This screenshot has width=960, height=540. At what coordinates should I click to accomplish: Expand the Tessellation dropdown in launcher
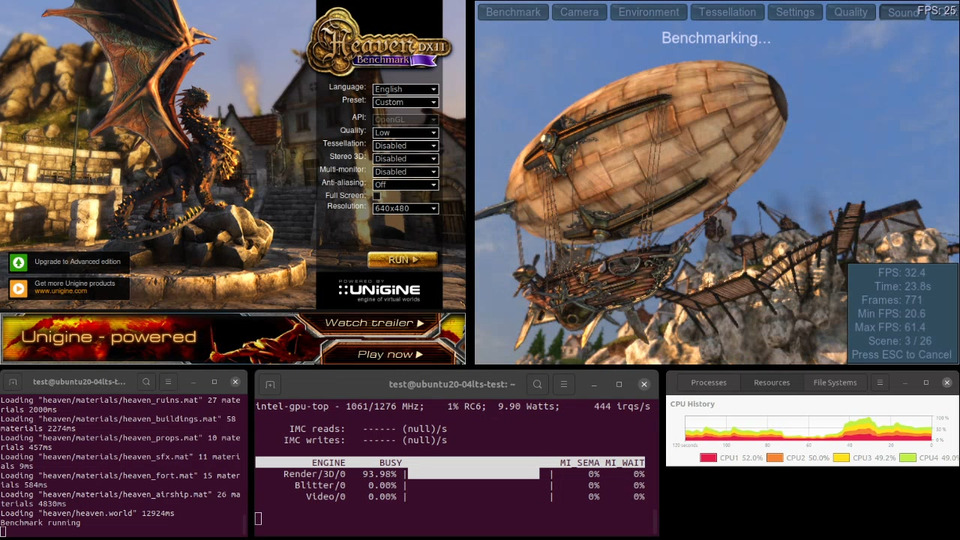coord(405,146)
